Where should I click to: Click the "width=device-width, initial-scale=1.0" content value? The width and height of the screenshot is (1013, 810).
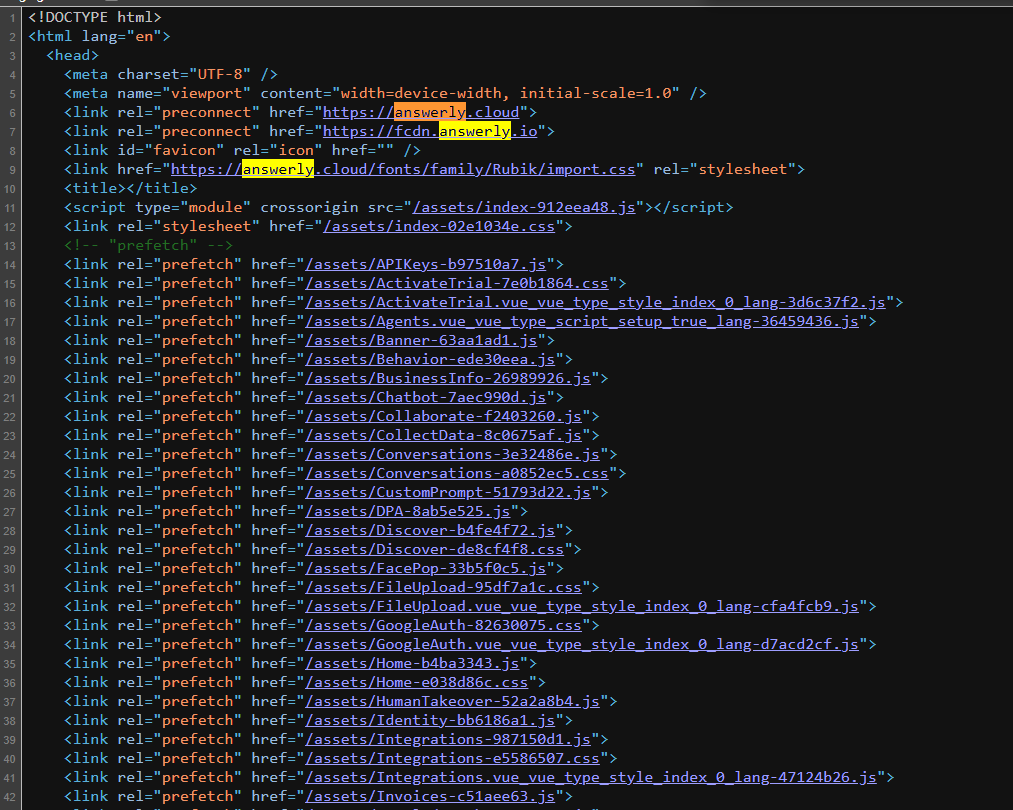tap(506, 93)
